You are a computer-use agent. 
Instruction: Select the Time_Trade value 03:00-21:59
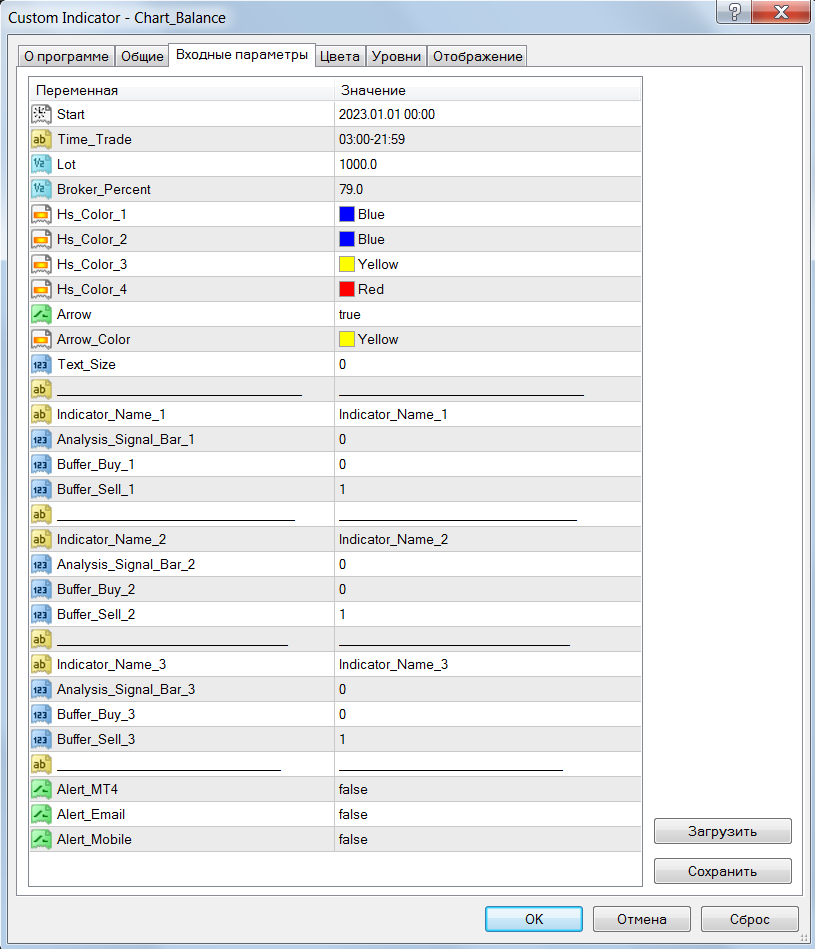(x=372, y=139)
